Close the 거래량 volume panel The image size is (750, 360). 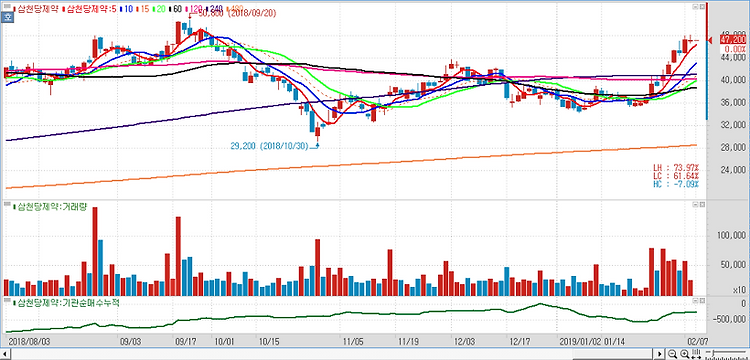tap(702, 205)
